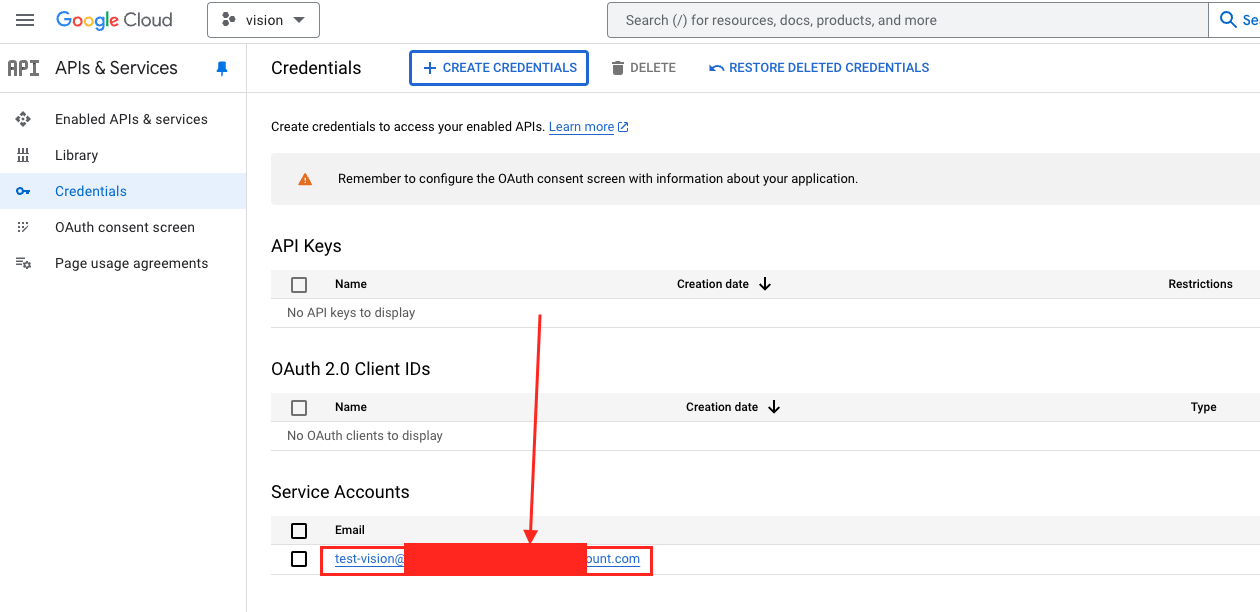Click the API Keys section heading

(306, 246)
